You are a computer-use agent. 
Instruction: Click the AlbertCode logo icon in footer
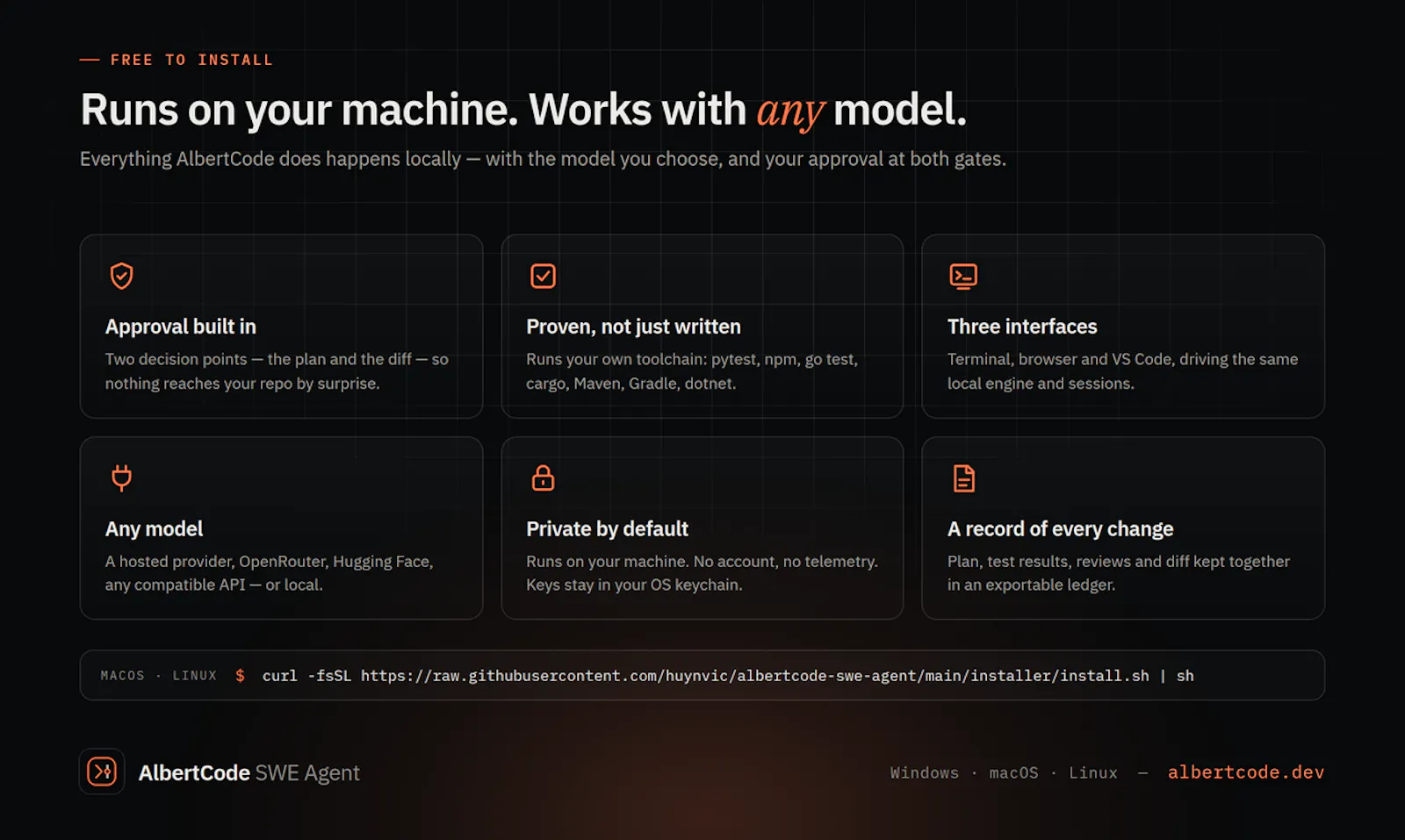102,772
